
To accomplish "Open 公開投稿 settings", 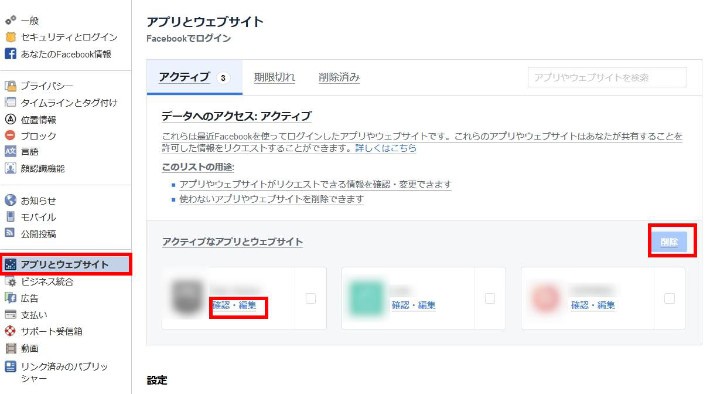I will tap(38, 234).
